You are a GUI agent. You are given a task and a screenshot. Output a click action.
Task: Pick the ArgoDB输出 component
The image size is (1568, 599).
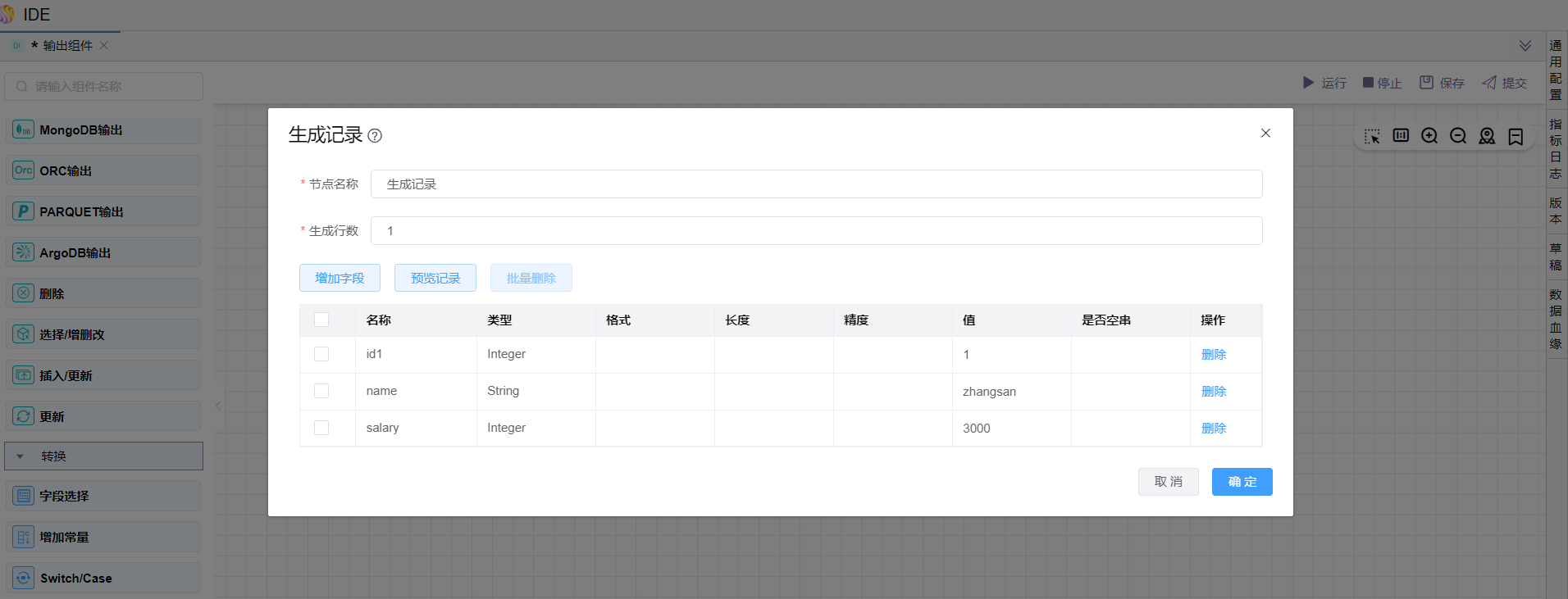(x=103, y=252)
